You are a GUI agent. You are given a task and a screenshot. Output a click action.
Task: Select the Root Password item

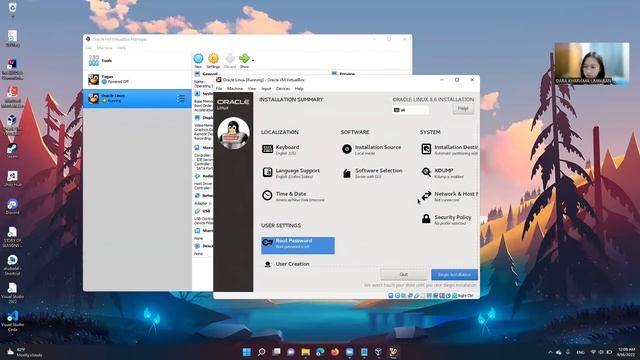tap(298, 245)
